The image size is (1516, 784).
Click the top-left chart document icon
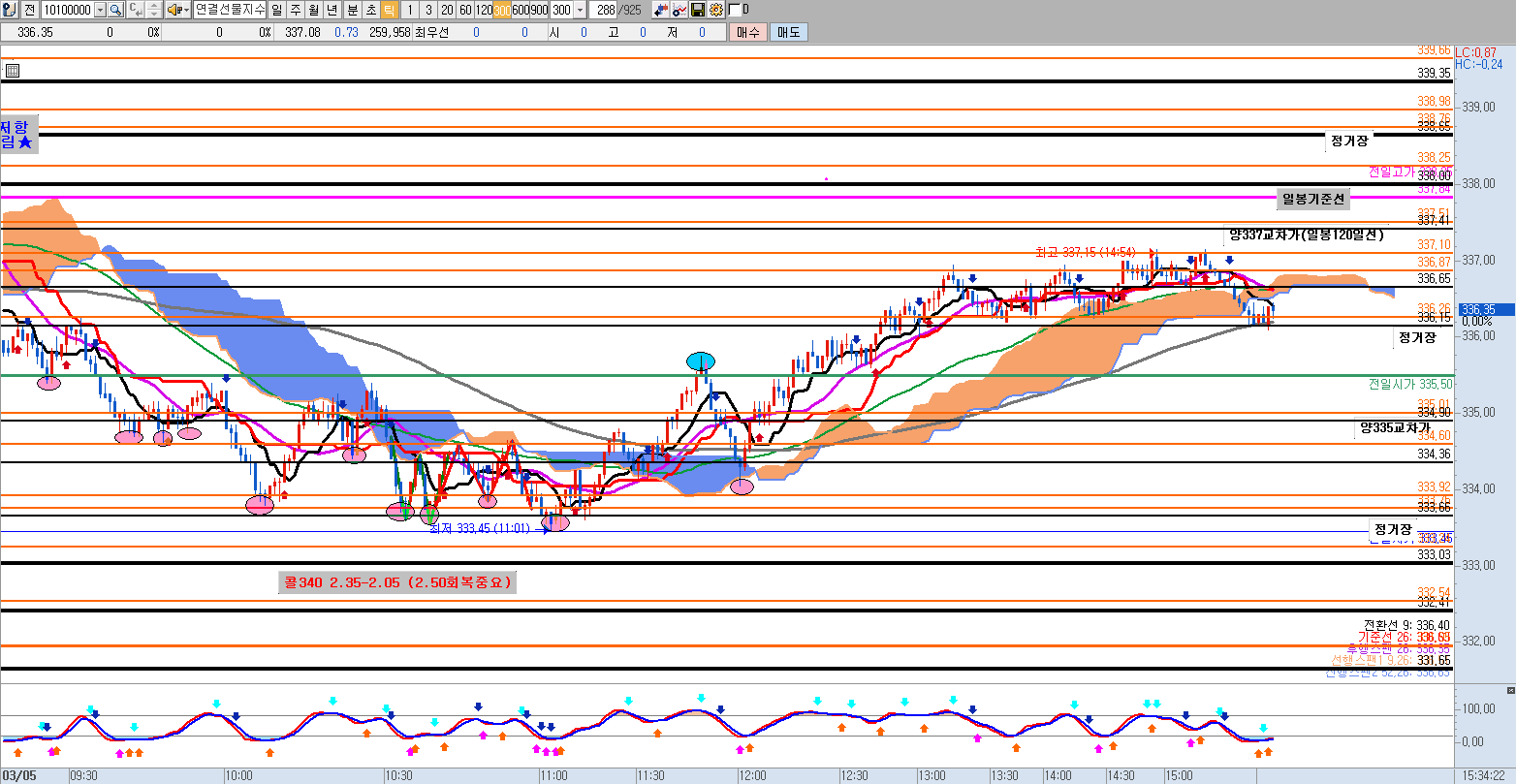click(x=9, y=10)
